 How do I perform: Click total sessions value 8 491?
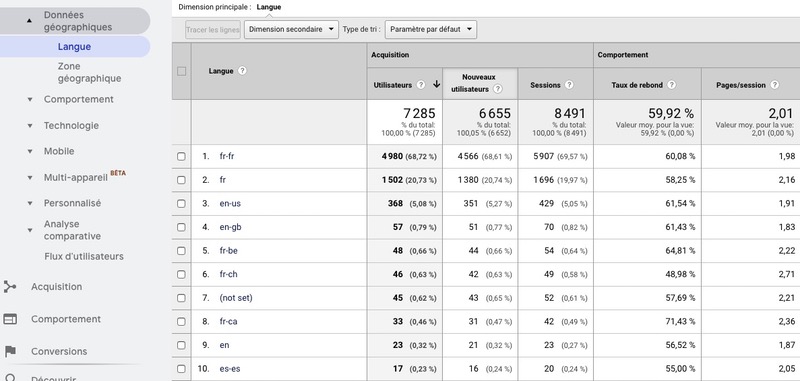[x=570, y=113]
